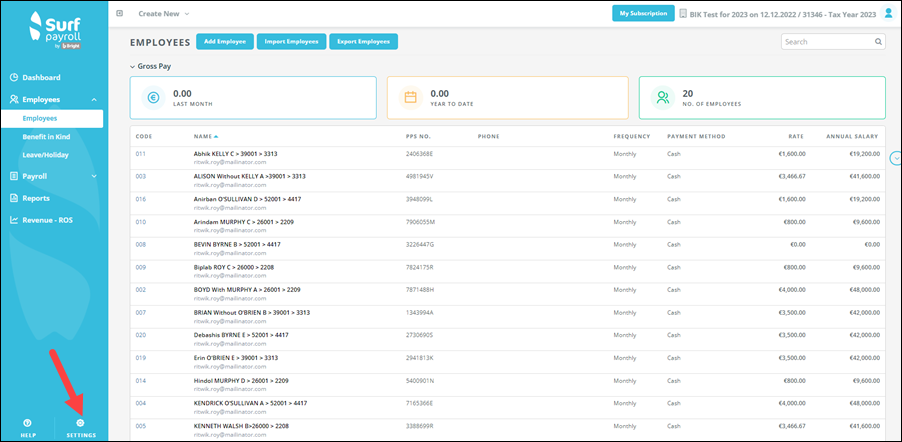Open employee code 014 link
Image resolution: width=902 pixels, height=442 pixels.
[x=141, y=380]
